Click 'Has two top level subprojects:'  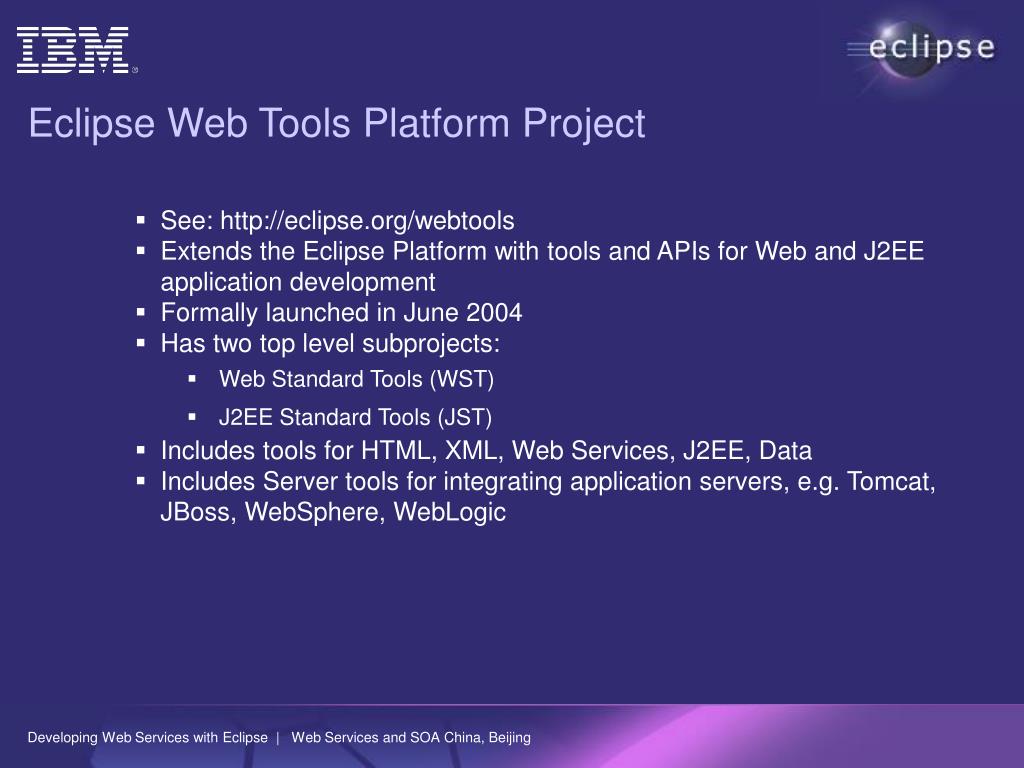tap(330, 344)
